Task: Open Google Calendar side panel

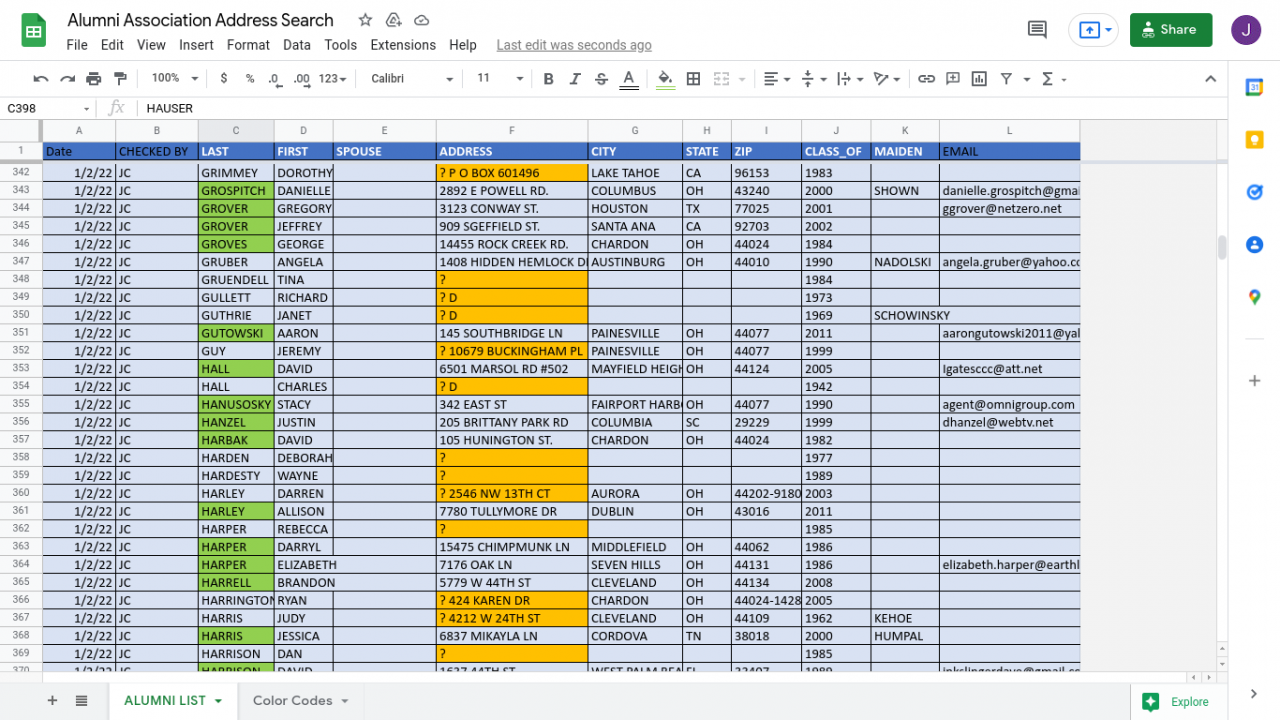Action: point(1254,87)
